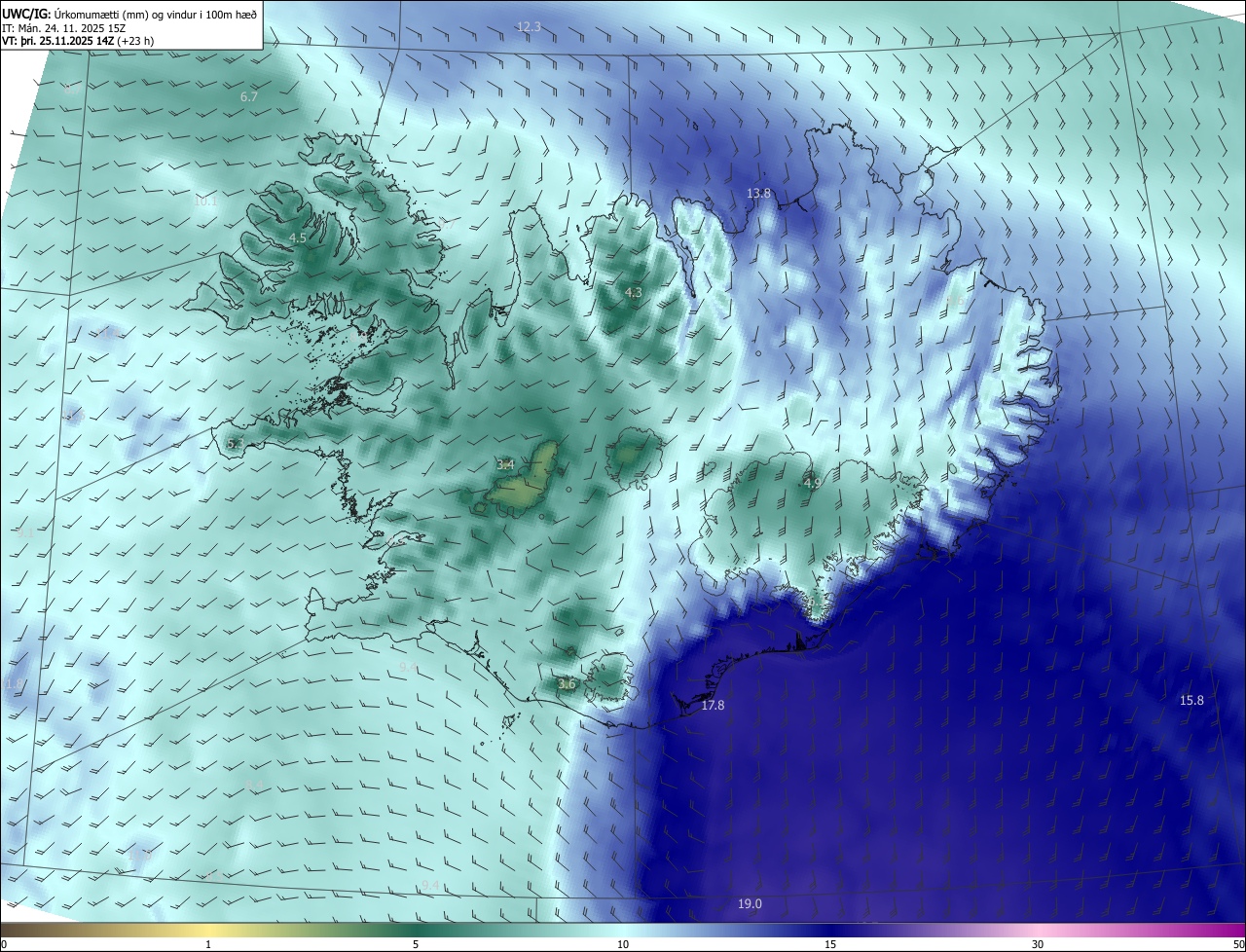Click the map value 4.5 on Westfjords
Screen dimensions: 1246x952
point(298,238)
